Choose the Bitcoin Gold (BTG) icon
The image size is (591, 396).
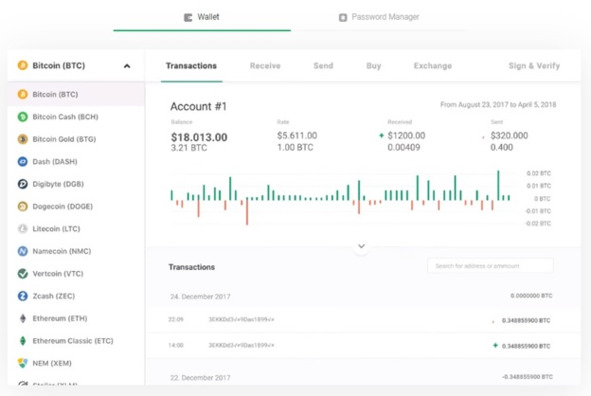click(23, 139)
